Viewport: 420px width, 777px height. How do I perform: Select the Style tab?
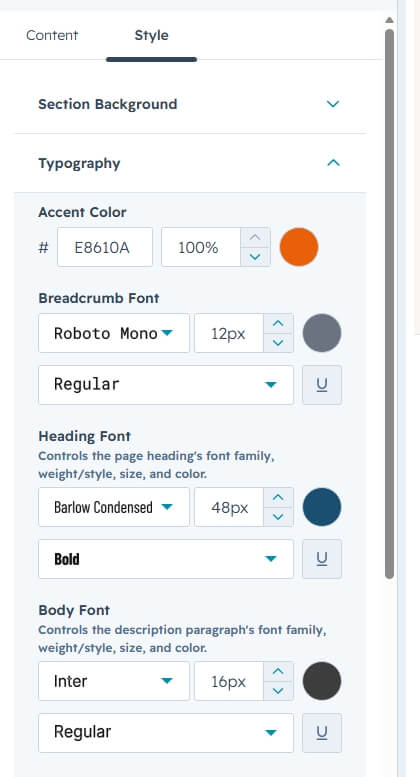[152, 35]
